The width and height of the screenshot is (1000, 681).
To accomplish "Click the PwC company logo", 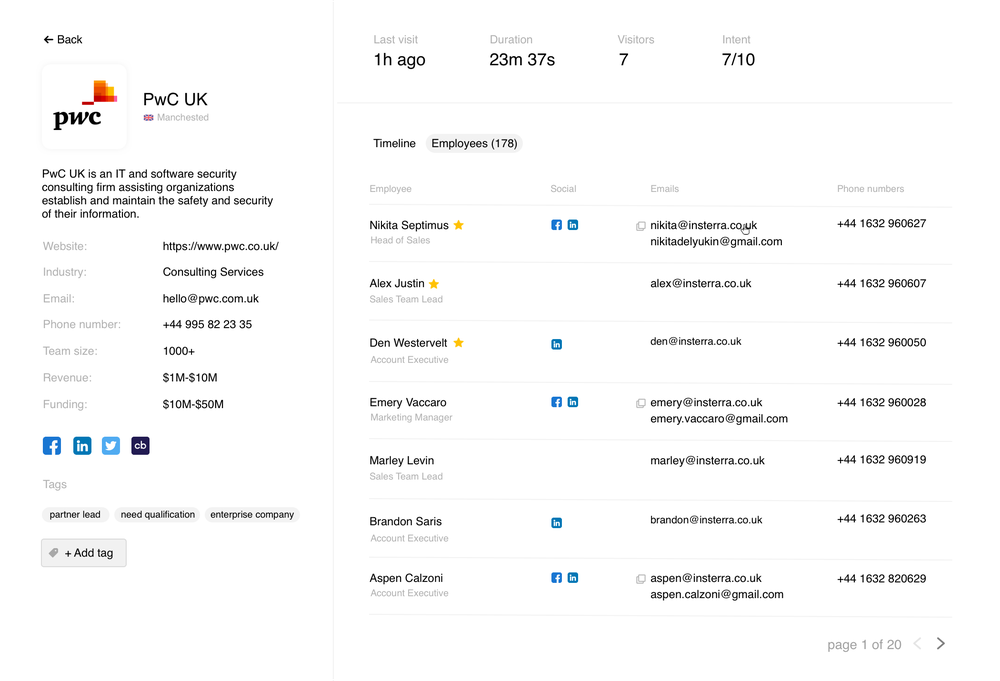I will pos(84,106).
